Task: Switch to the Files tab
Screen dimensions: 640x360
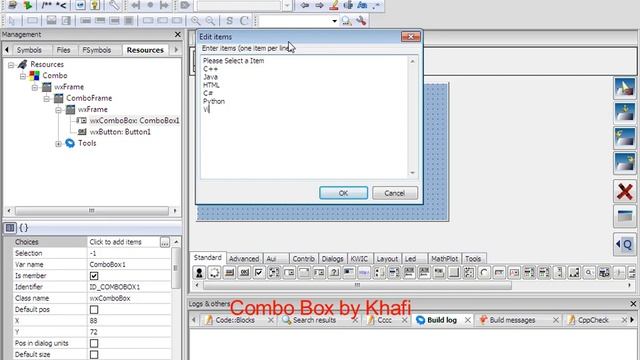Action: coord(63,50)
